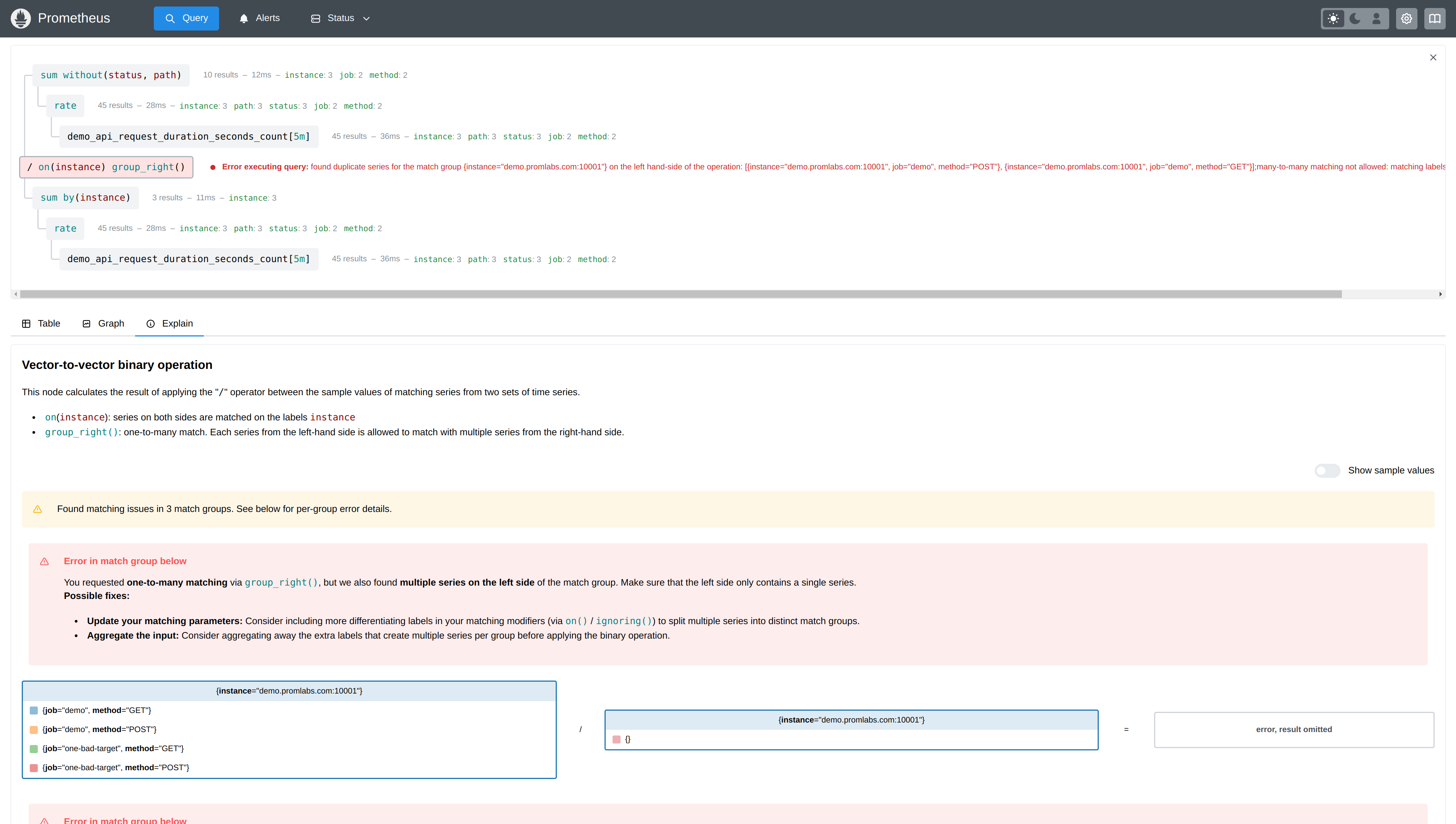Choose the system theme person icon
1456x824 pixels.
pyautogui.click(x=1375, y=18)
